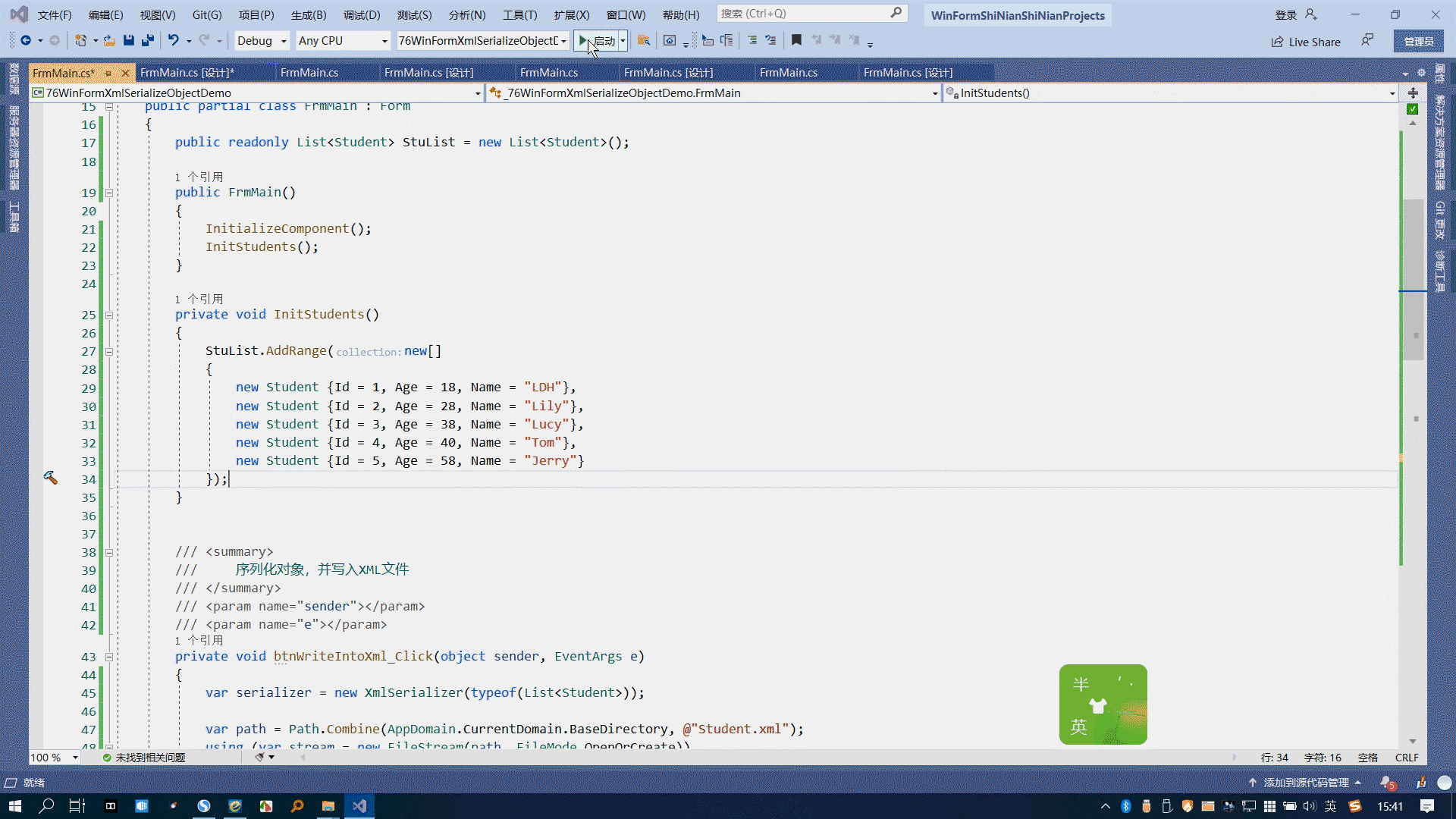Collapse the FrmMain() constructor at line 19
Viewport: 1456px width, 819px height.
coord(109,193)
